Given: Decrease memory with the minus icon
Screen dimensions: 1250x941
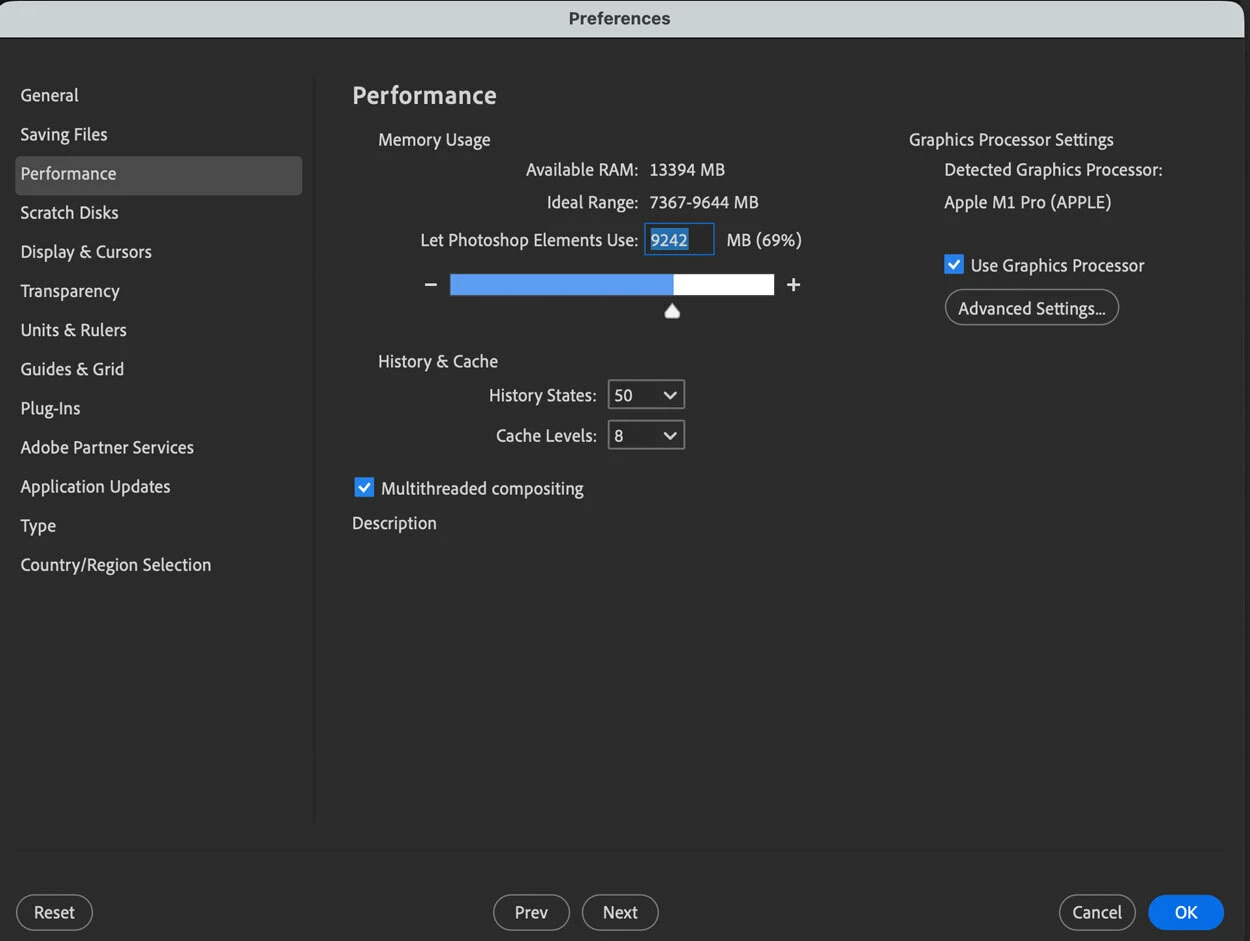Looking at the screenshot, I should (431, 285).
